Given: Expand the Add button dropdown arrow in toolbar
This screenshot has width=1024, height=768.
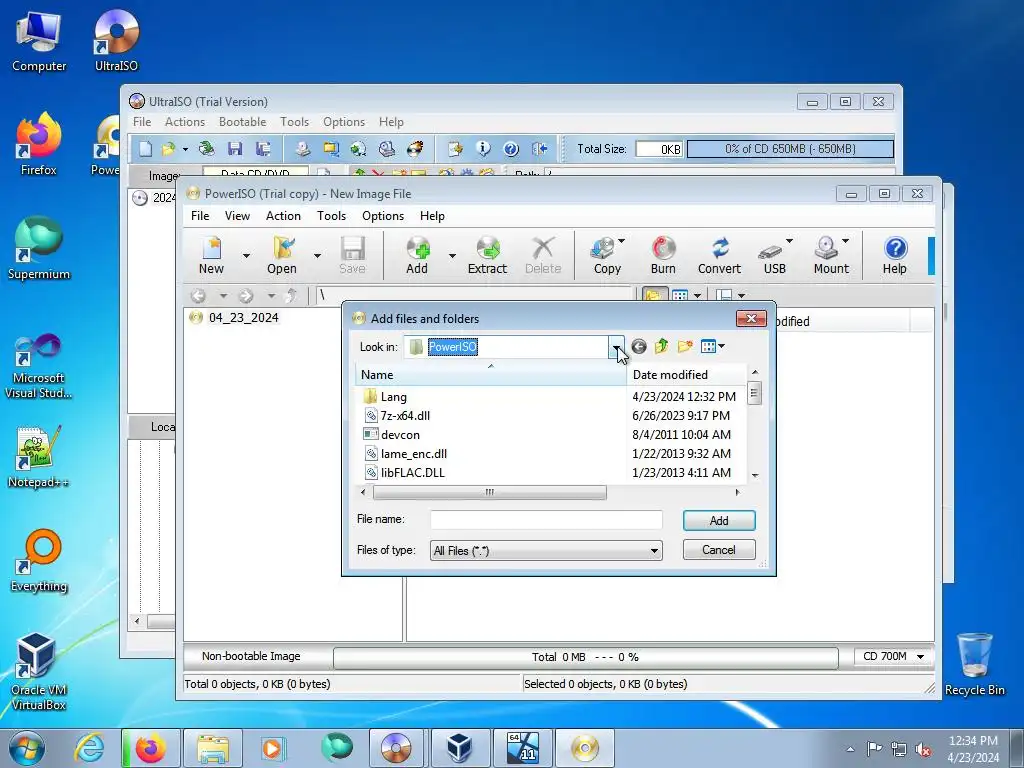Looking at the screenshot, I should click(452, 255).
